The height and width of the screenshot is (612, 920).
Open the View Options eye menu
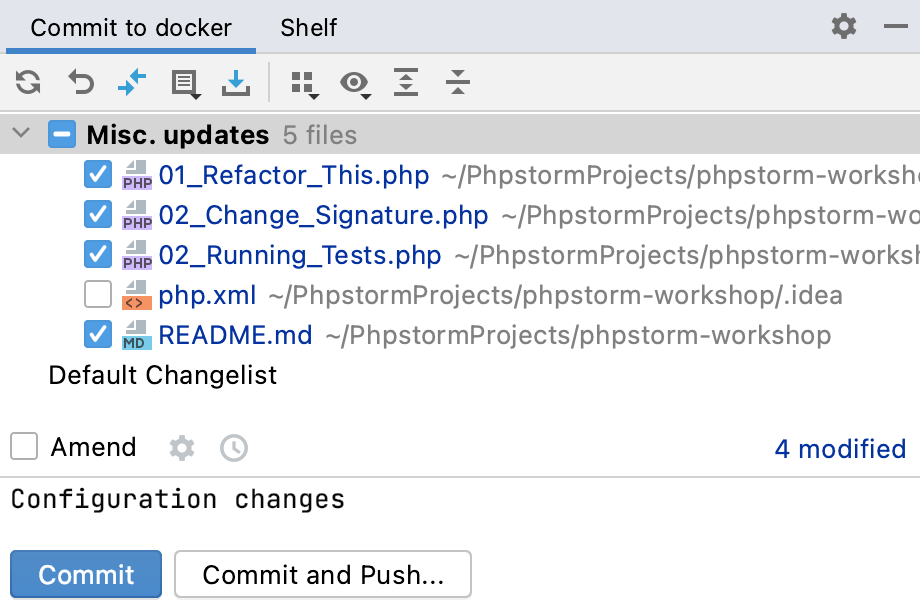click(x=355, y=84)
